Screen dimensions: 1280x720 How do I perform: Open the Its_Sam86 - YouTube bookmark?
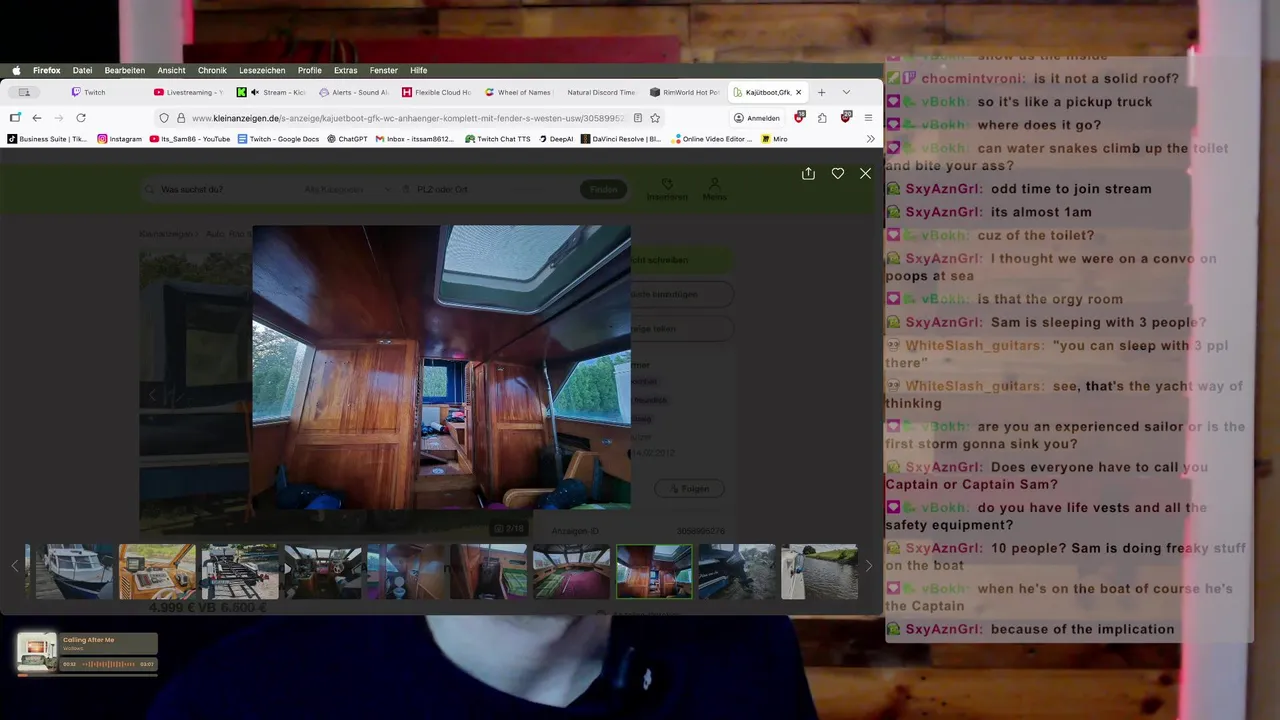tap(190, 139)
